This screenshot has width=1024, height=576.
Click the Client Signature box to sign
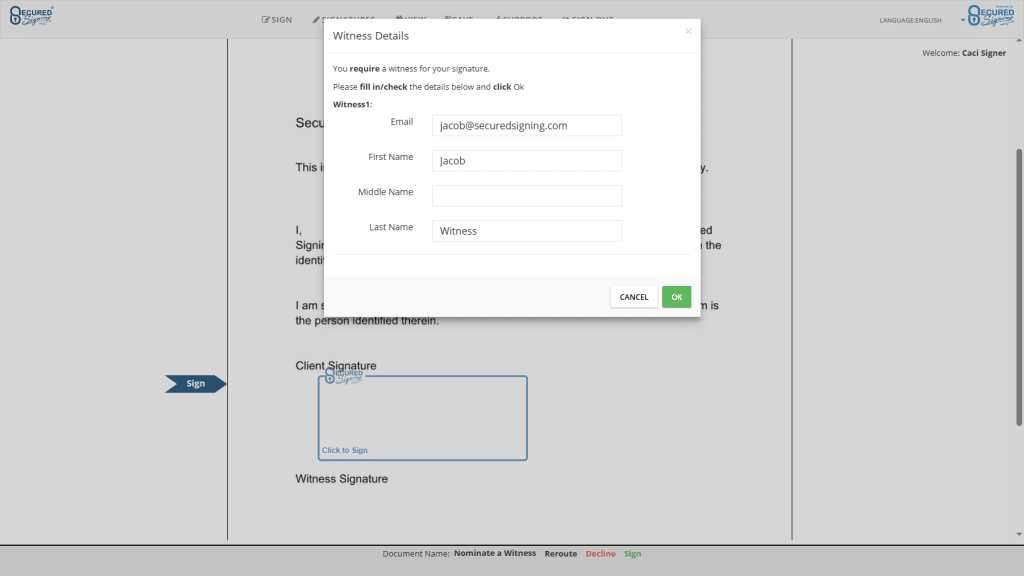[422, 418]
